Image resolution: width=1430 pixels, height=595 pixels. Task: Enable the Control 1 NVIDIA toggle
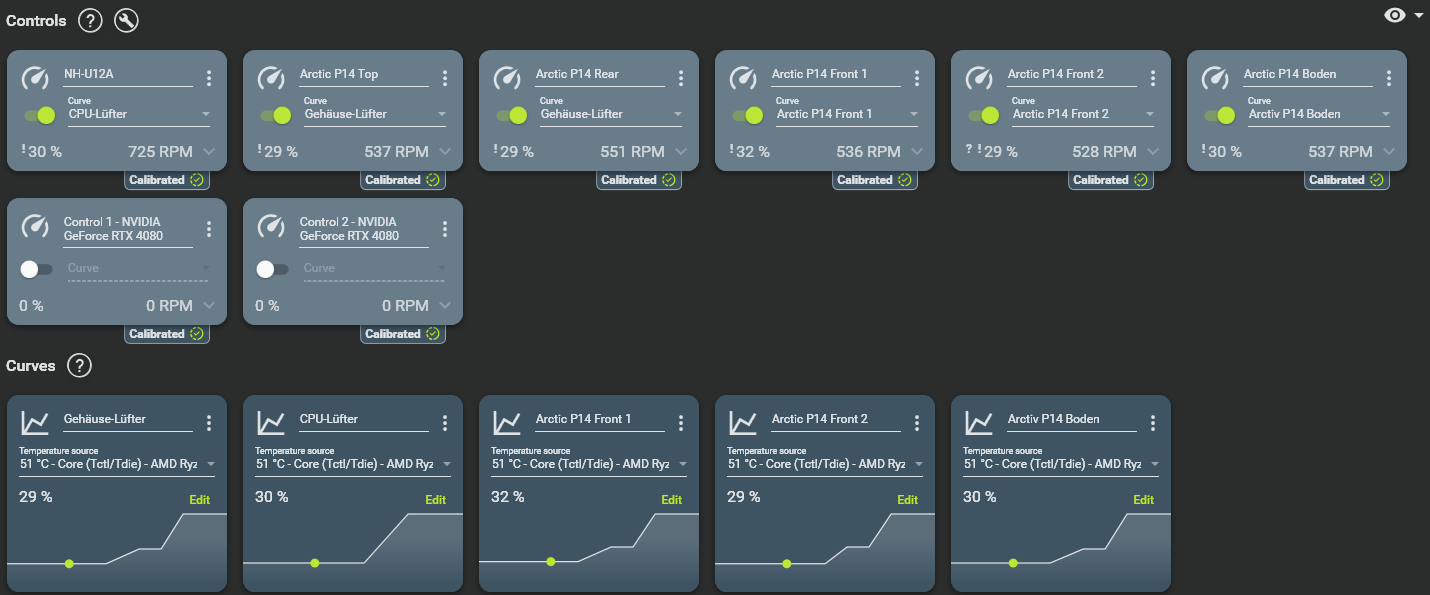pyautogui.click(x=36, y=269)
